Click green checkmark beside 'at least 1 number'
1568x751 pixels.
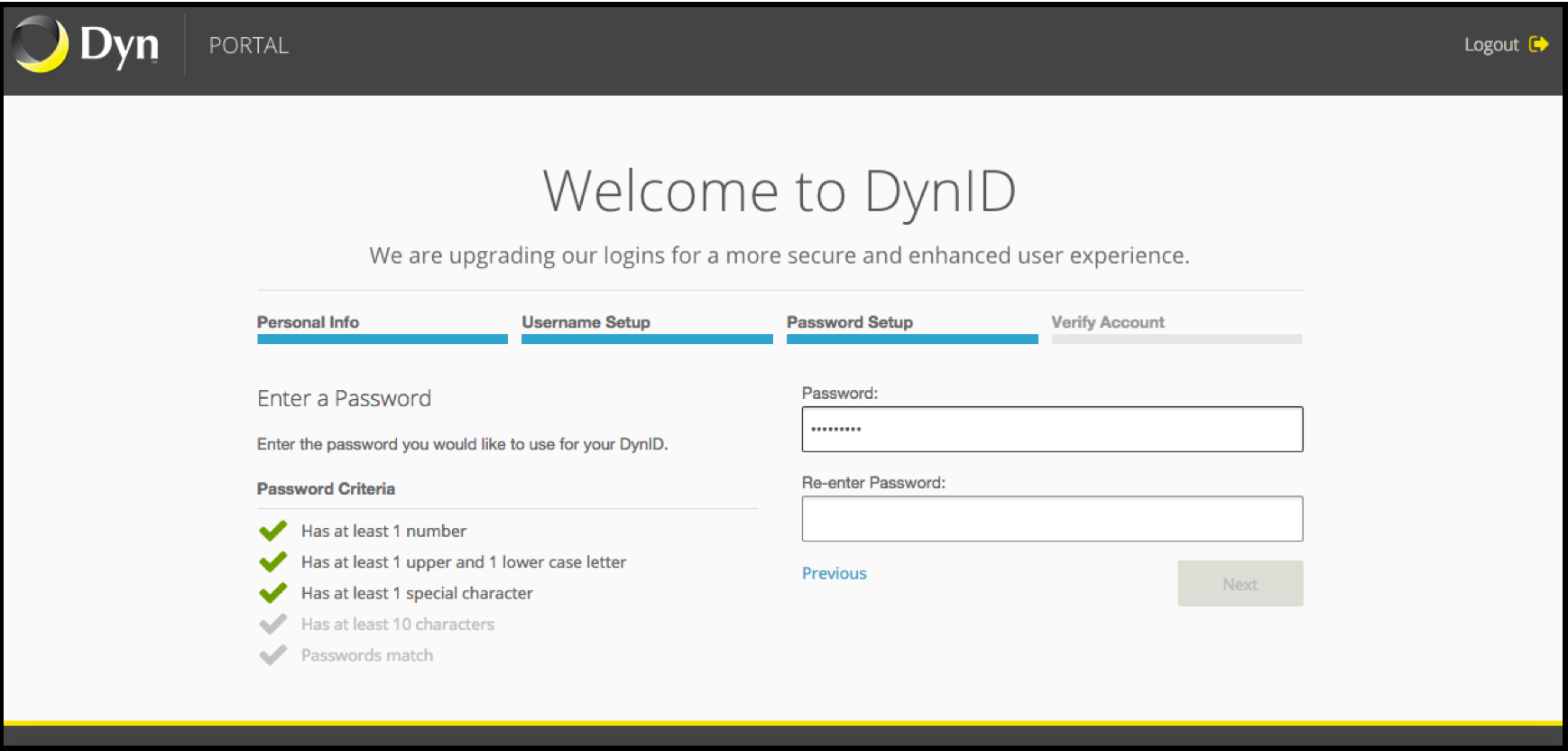pyautogui.click(x=272, y=531)
